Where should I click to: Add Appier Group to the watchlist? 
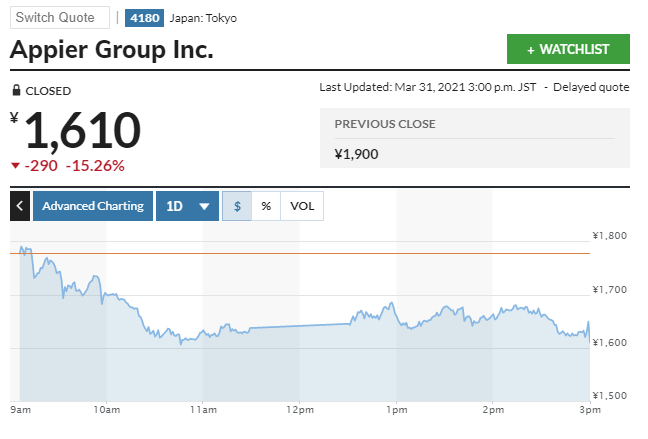568,49
